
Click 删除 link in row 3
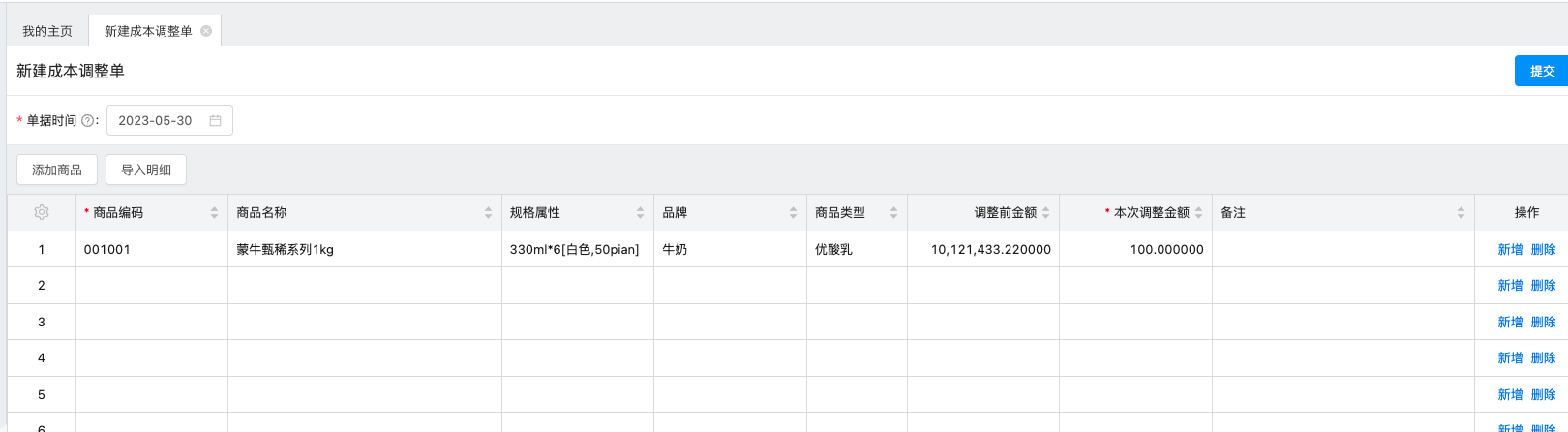click(1543, 322)
